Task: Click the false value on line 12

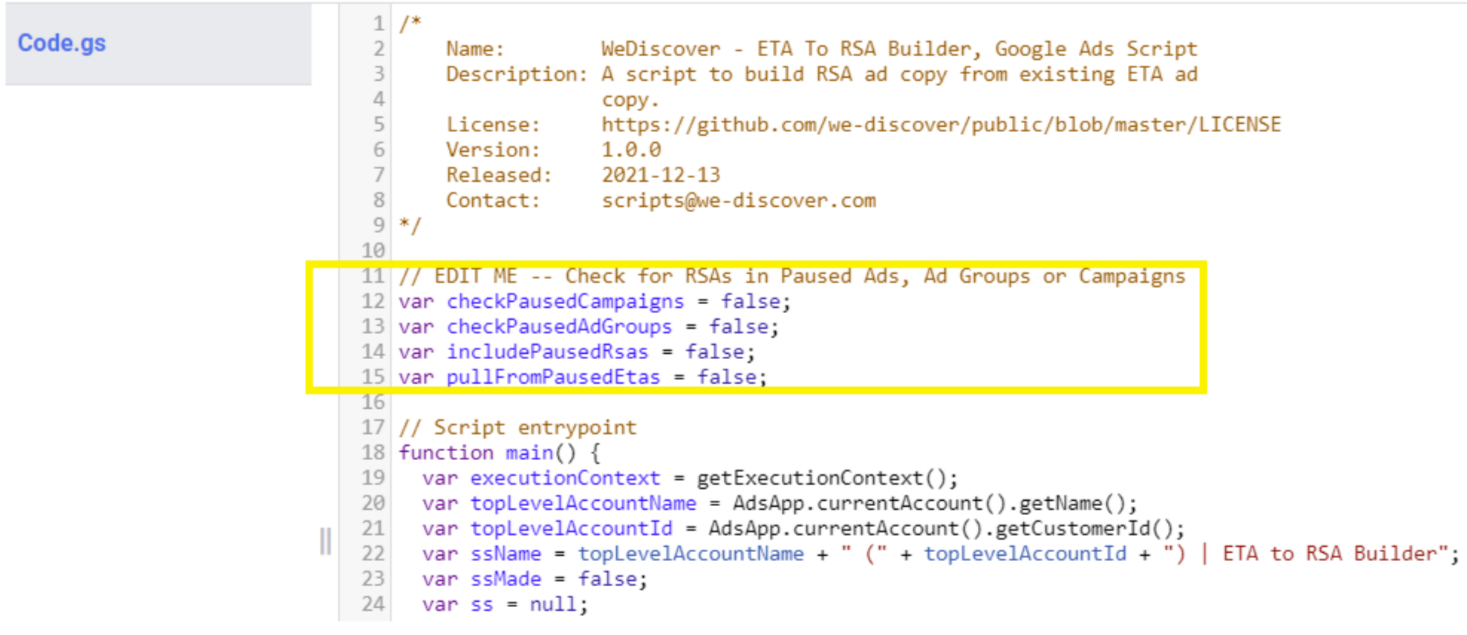Action: pyautogui.click(x=750, y=301)
